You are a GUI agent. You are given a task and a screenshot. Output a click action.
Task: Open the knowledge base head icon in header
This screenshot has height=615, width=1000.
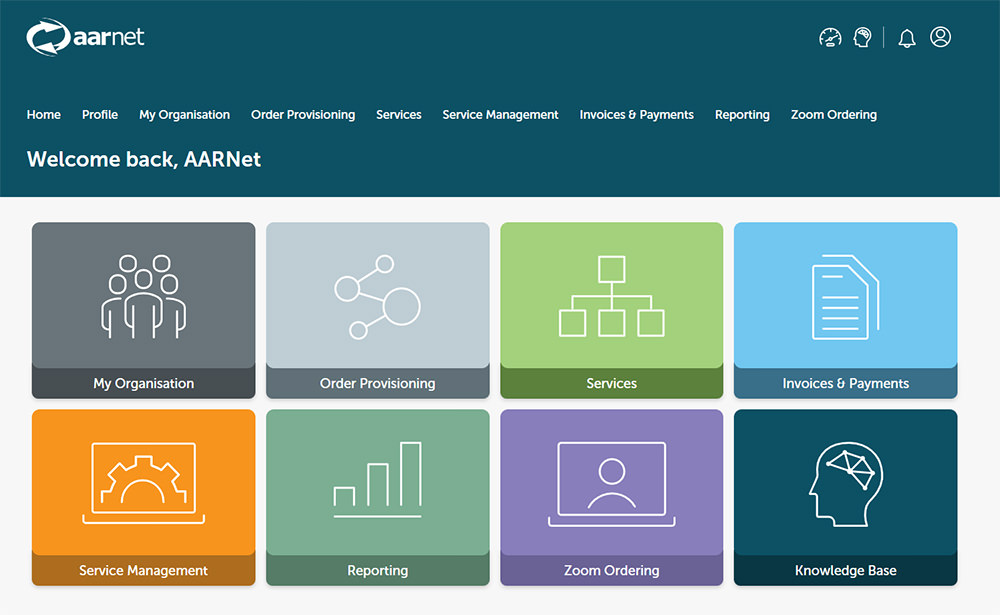[862, 38]
